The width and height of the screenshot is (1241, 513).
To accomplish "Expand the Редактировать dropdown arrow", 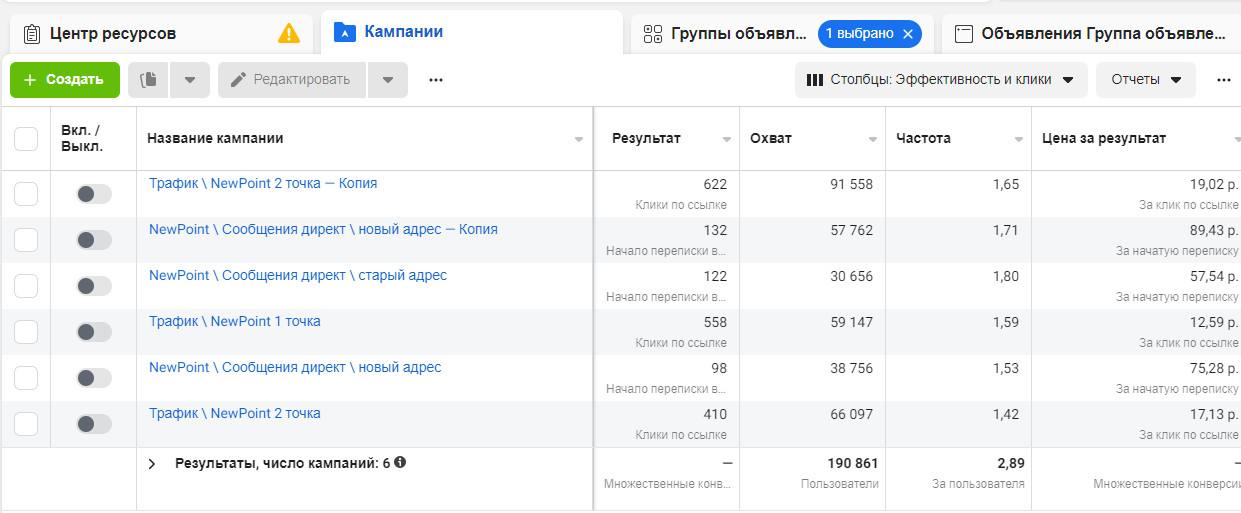I will pyautogui.click(x=388, y=80).
